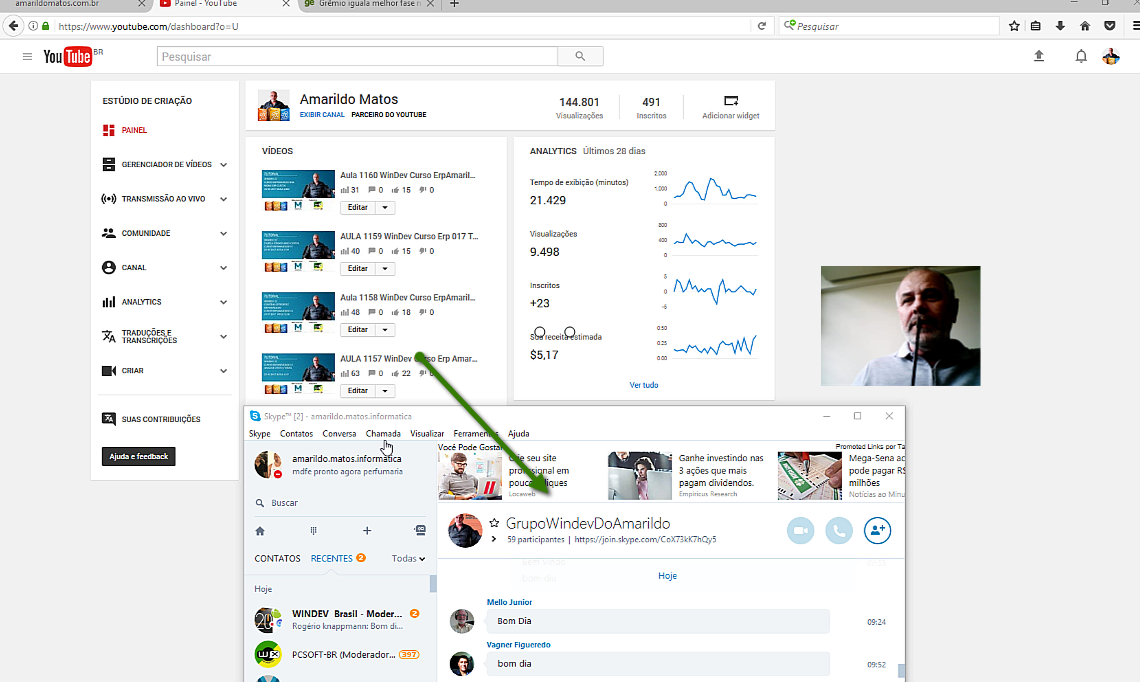The height and width of the screenshot is (682, 1140).
Task: Open YouTube notifications bell
Action: click(1081, 56)
